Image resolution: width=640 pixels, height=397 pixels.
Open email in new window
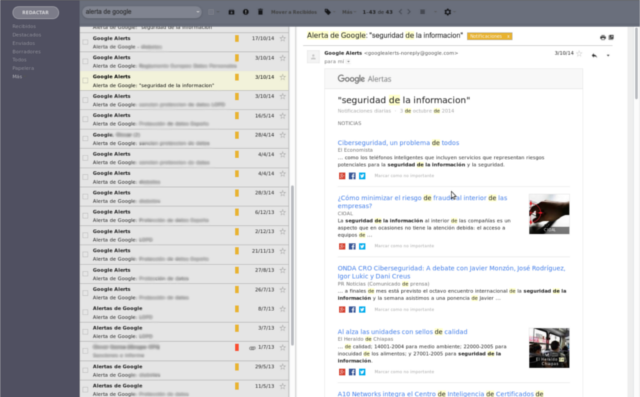611,38
